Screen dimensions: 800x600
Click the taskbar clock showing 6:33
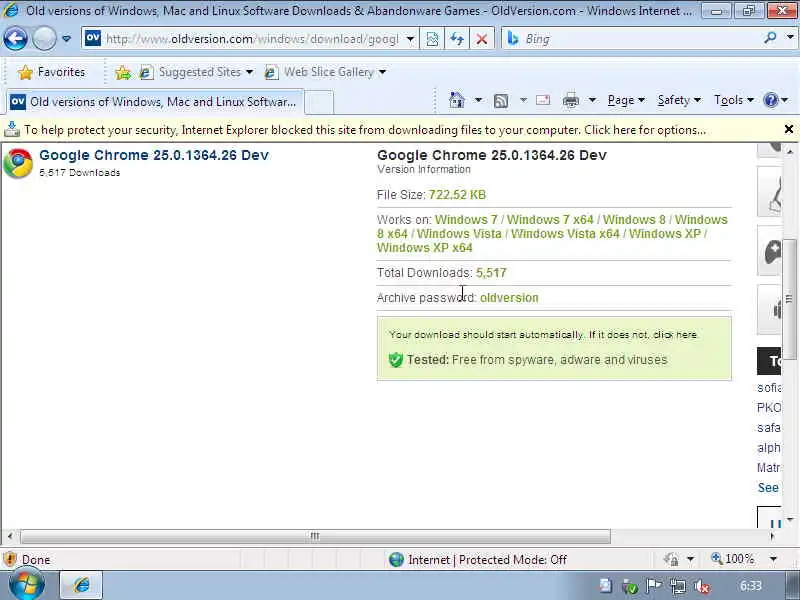point(751,586)
